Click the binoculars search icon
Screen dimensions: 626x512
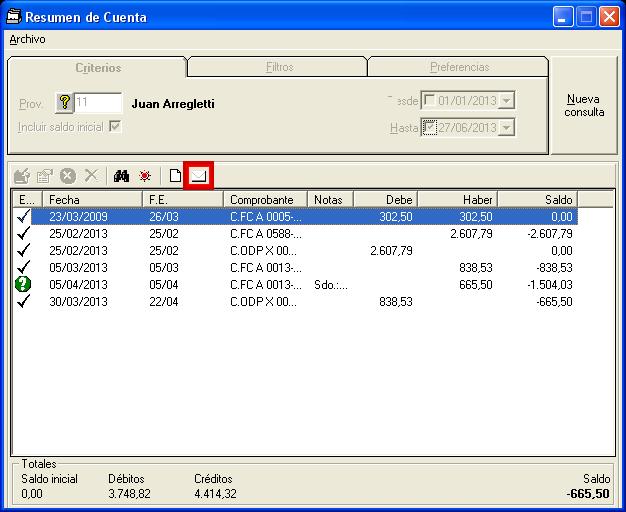coord(122,176)
